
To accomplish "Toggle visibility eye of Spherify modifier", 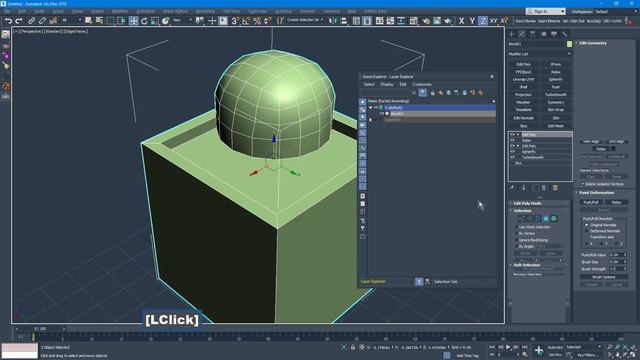I will 512,151.
